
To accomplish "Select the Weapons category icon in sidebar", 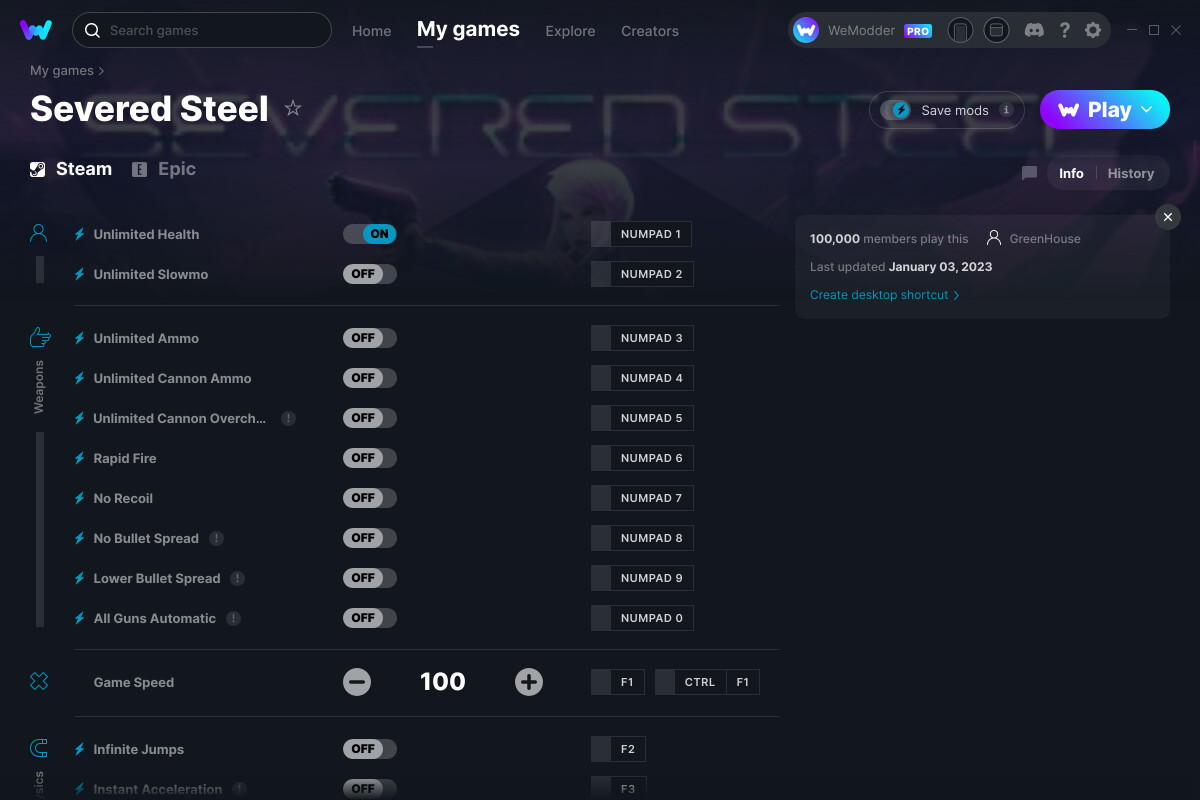I will pos(38,337).
